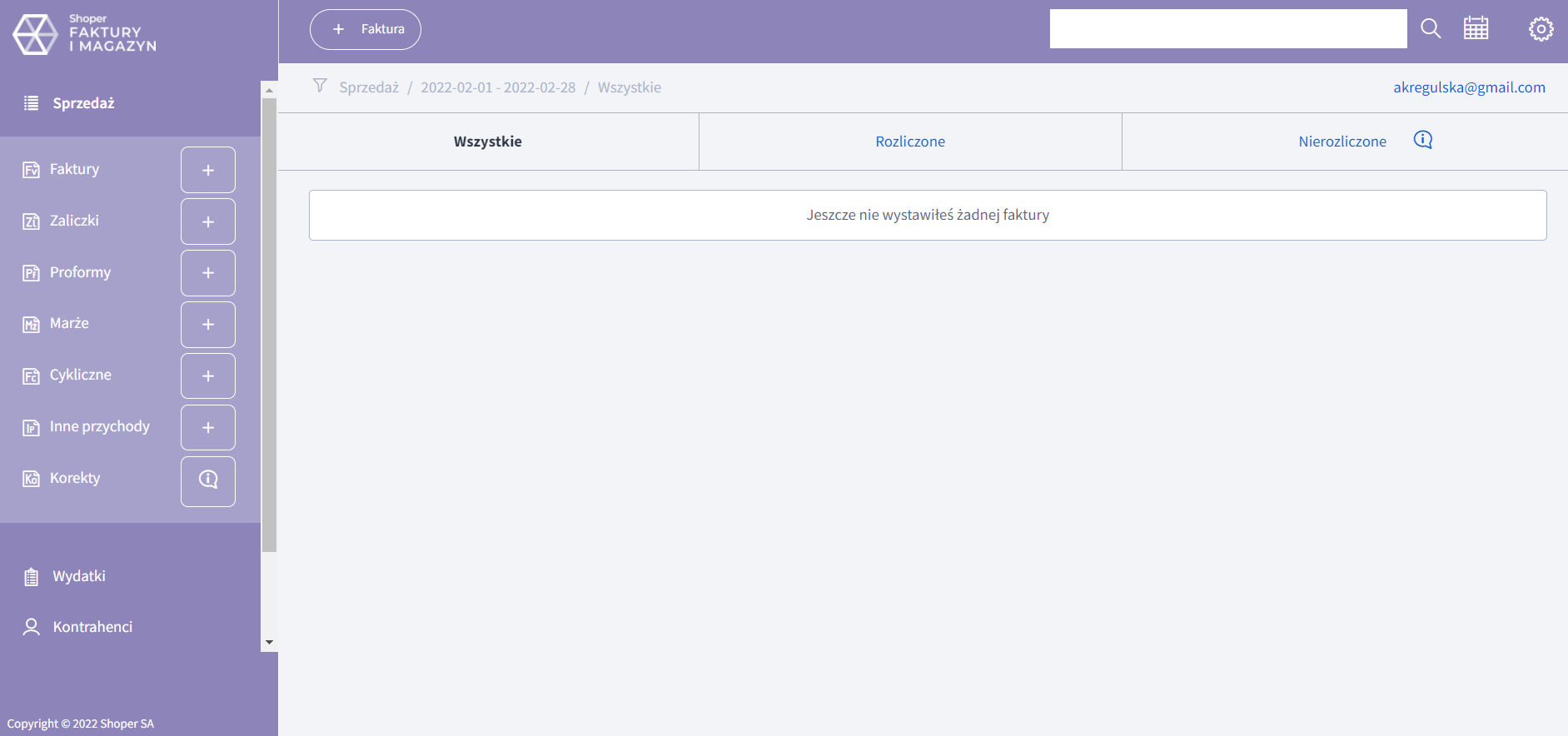Open settings via the gear icon

click(1541, 29)
